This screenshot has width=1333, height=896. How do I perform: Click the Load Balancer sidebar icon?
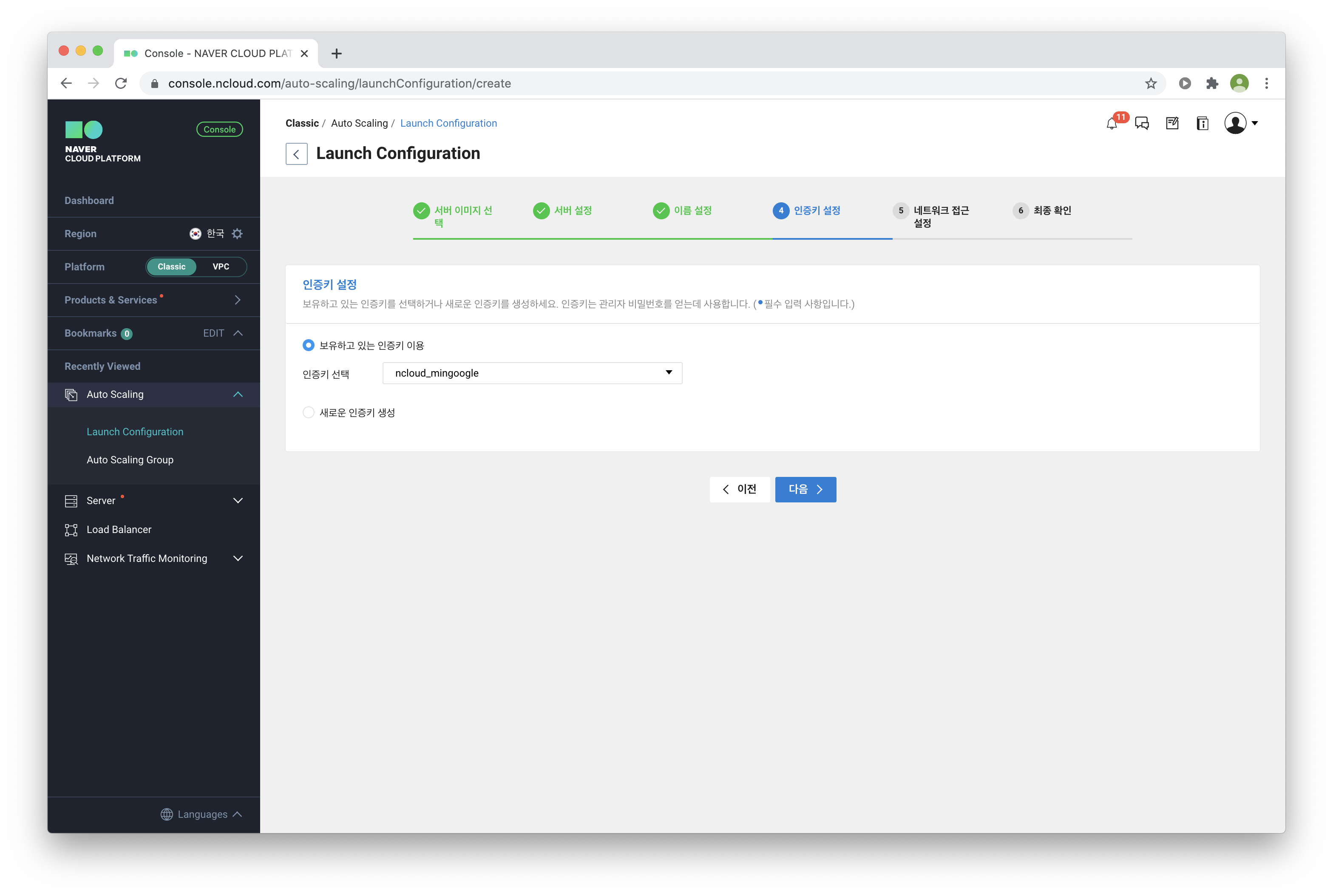click(x=71, y=530)
